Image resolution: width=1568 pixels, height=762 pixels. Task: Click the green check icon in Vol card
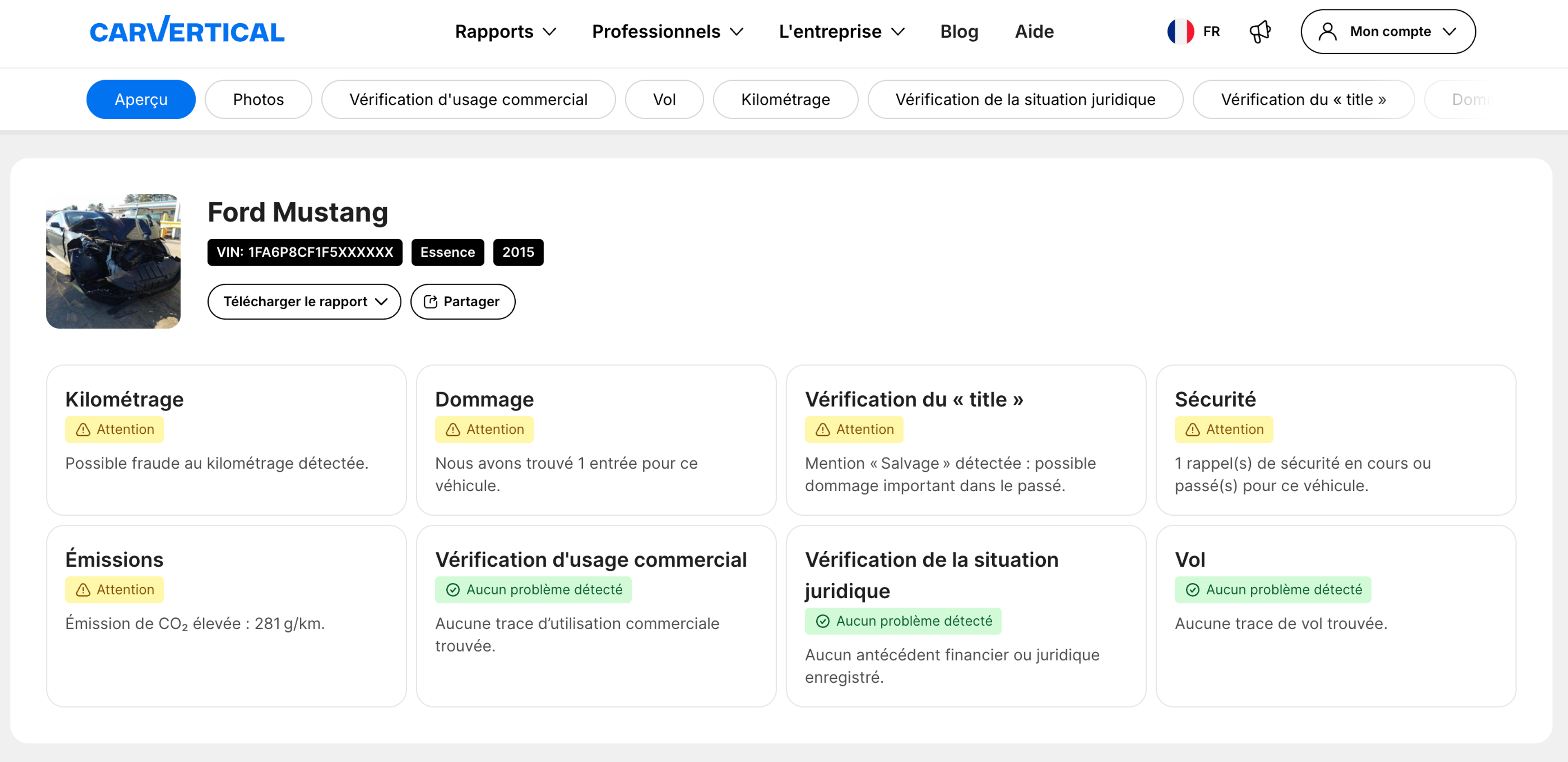tap(1192, 589)
